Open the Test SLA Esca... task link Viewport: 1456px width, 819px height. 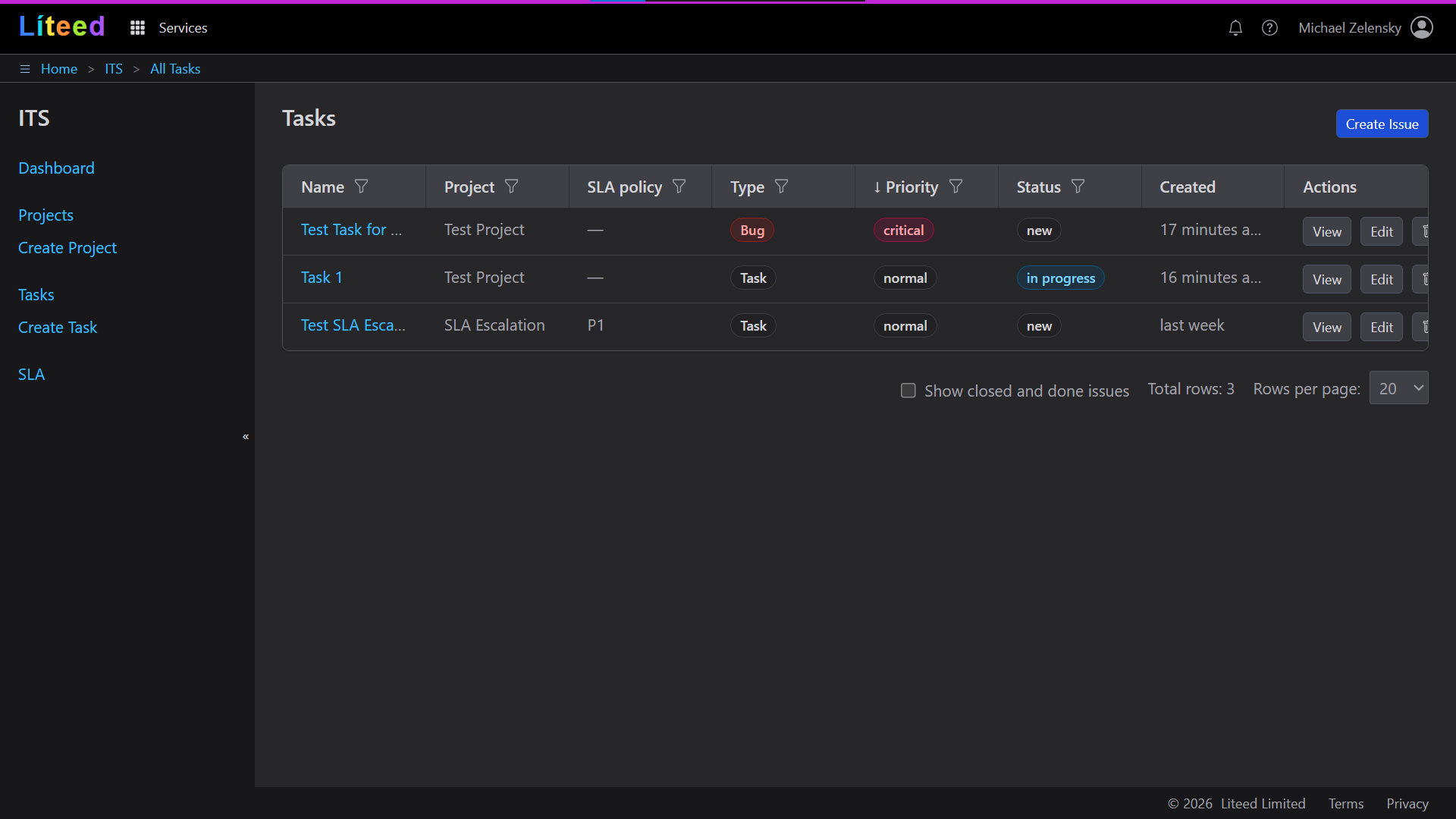353,325
